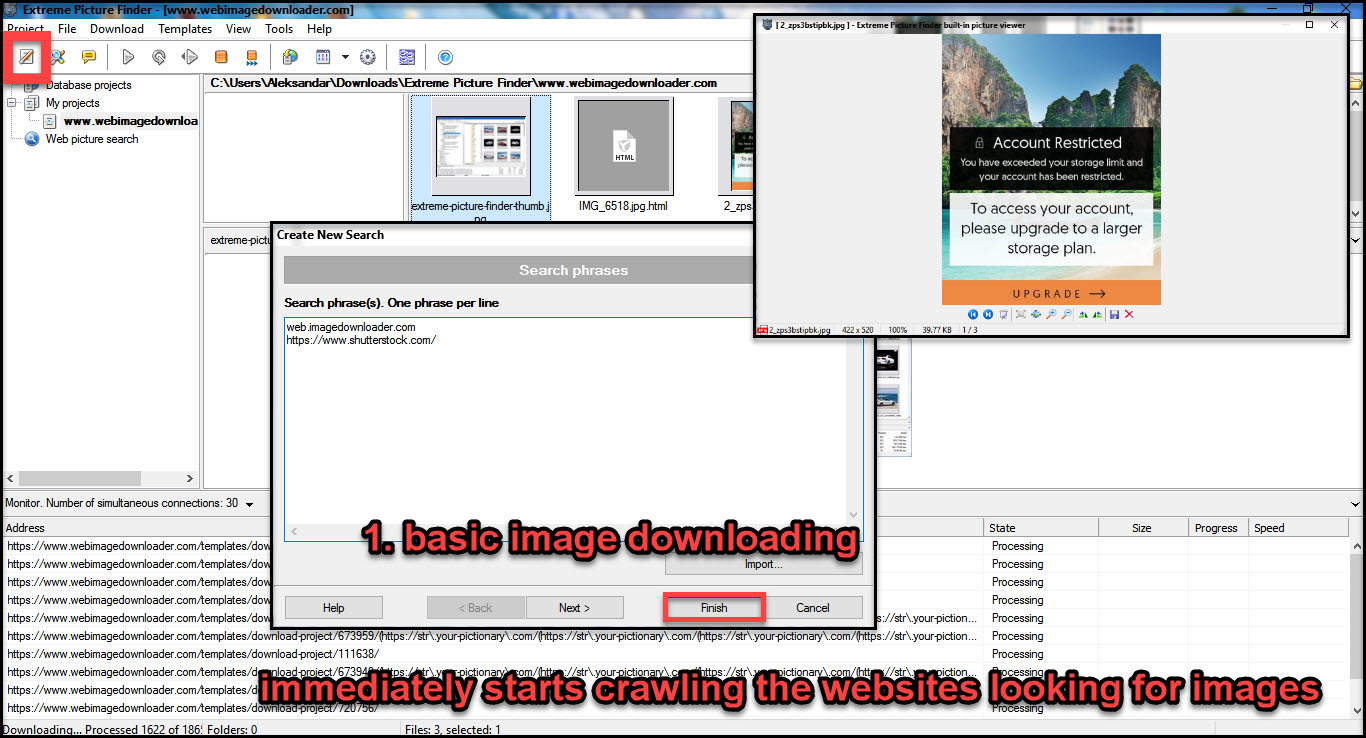Click the thumbnail view mode icon

click(323, 57)
